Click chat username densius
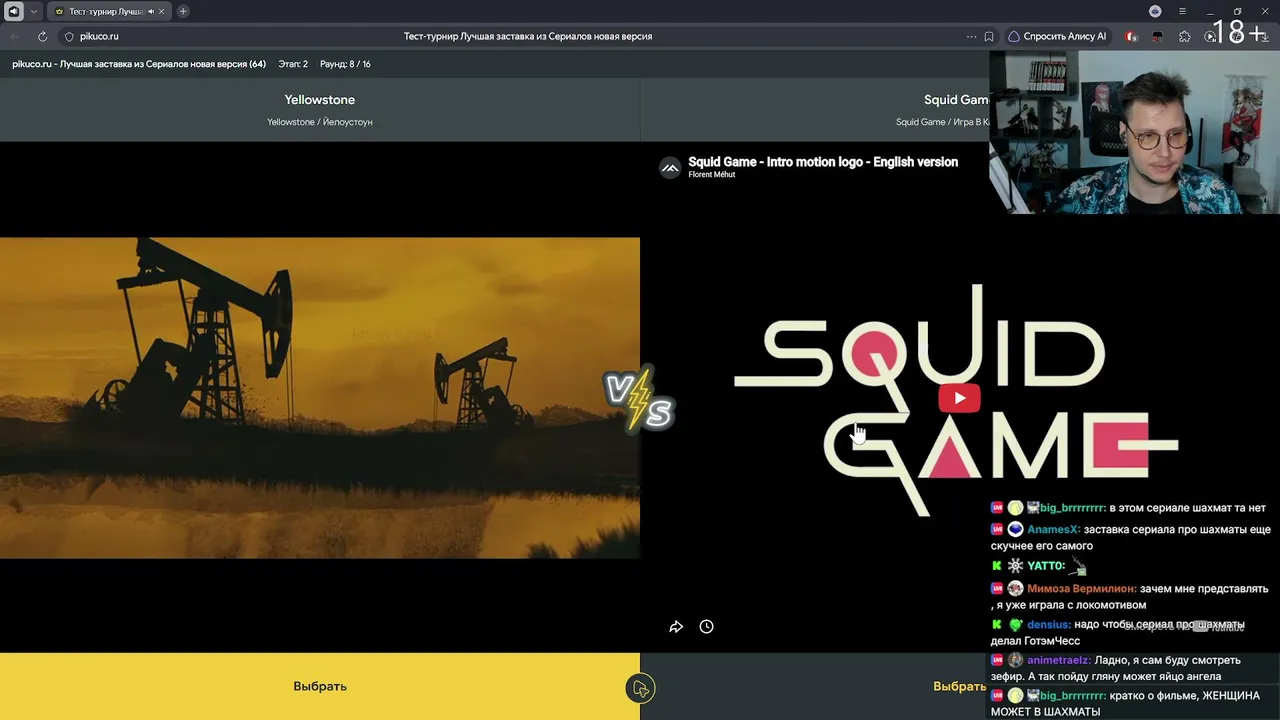Viewport: 1280px width, 720px height. coord(1049,625)
